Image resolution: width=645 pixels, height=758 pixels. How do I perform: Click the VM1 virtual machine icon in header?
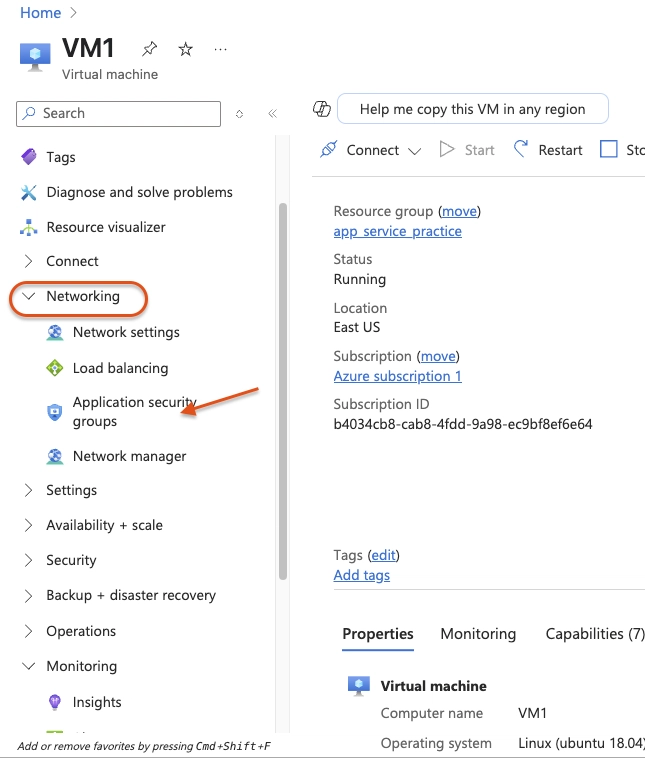pos(35,57)
